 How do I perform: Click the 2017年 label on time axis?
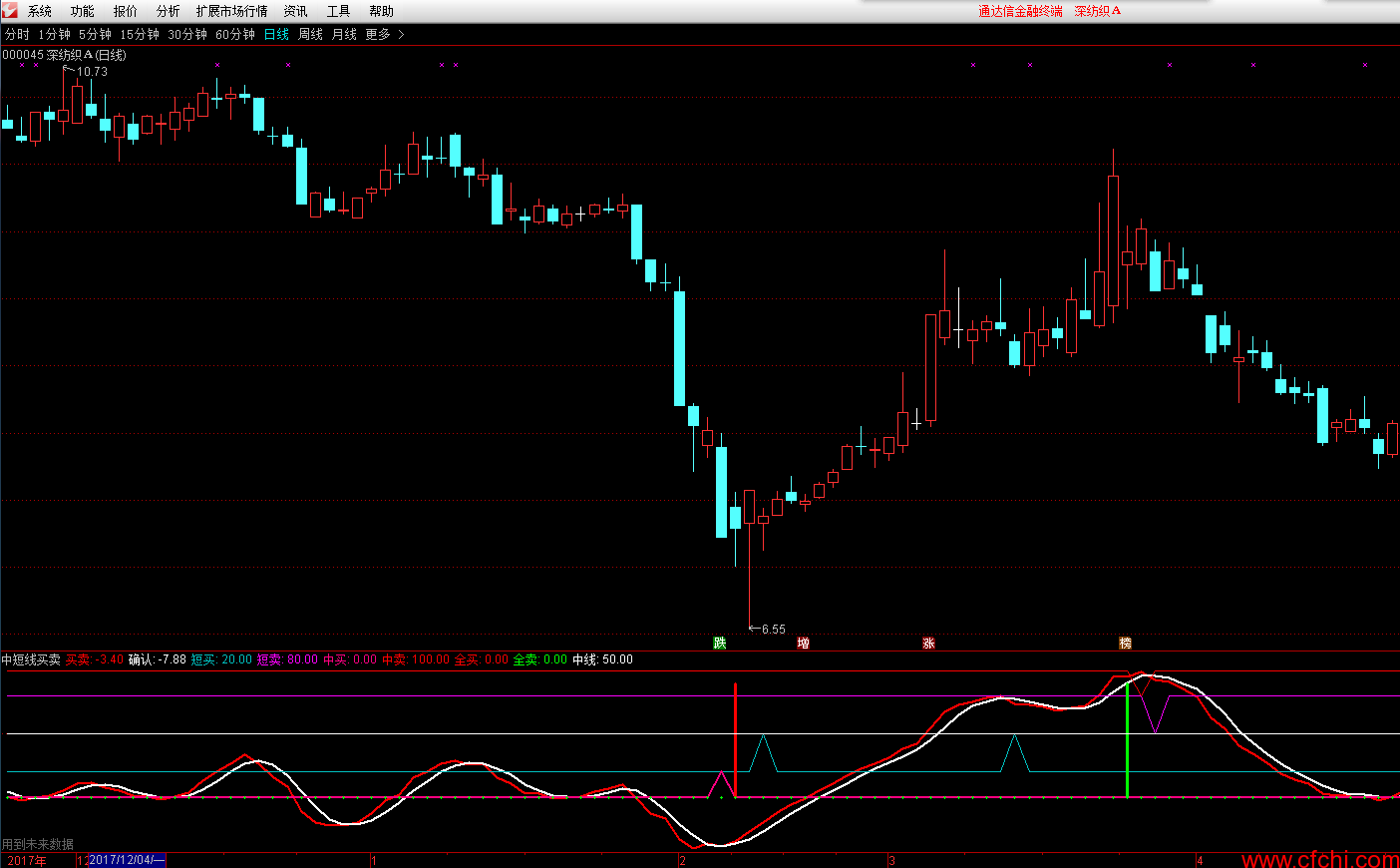(27, 860)
